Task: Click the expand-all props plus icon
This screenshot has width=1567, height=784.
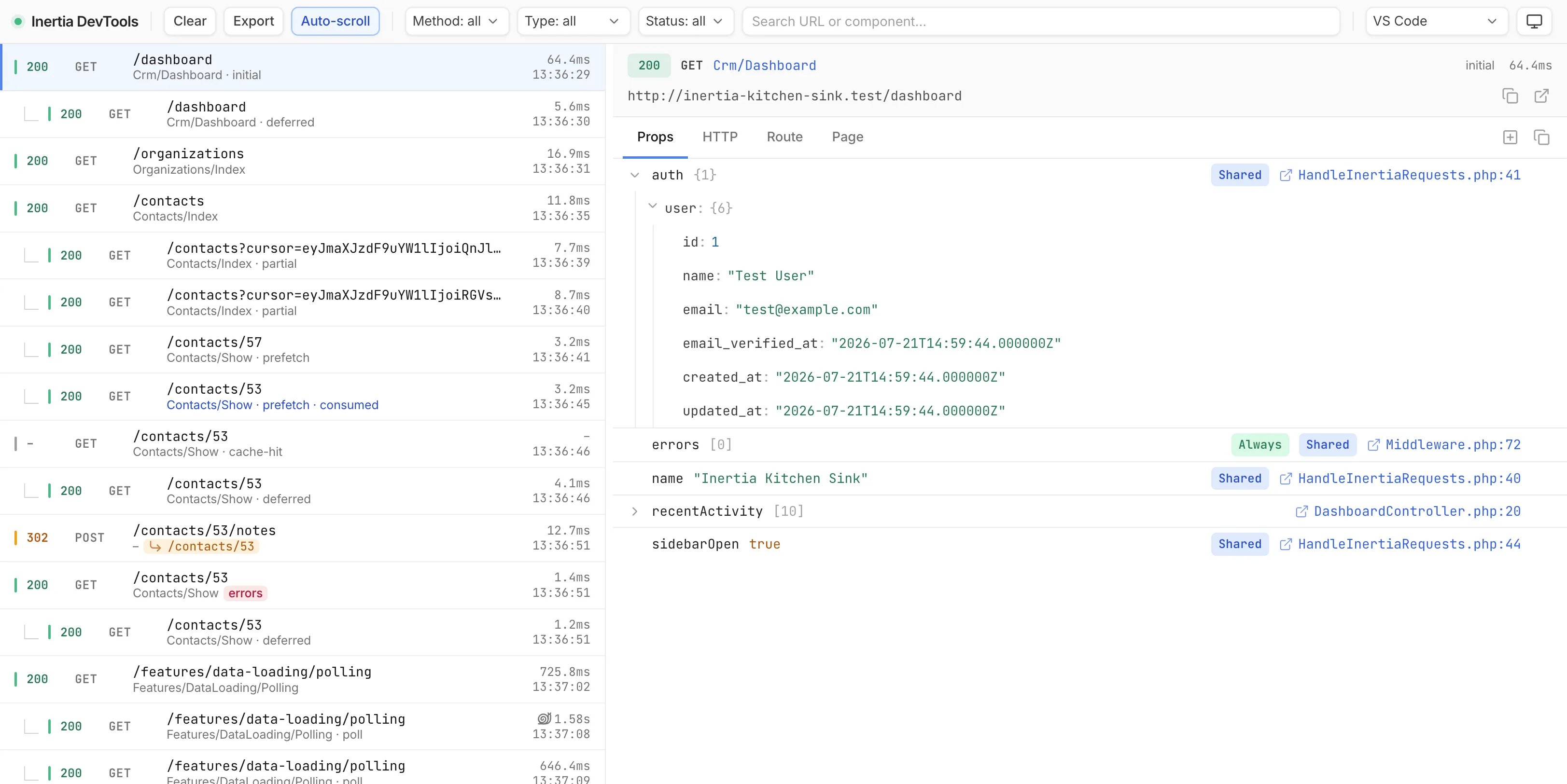Action: point(1510,138)
